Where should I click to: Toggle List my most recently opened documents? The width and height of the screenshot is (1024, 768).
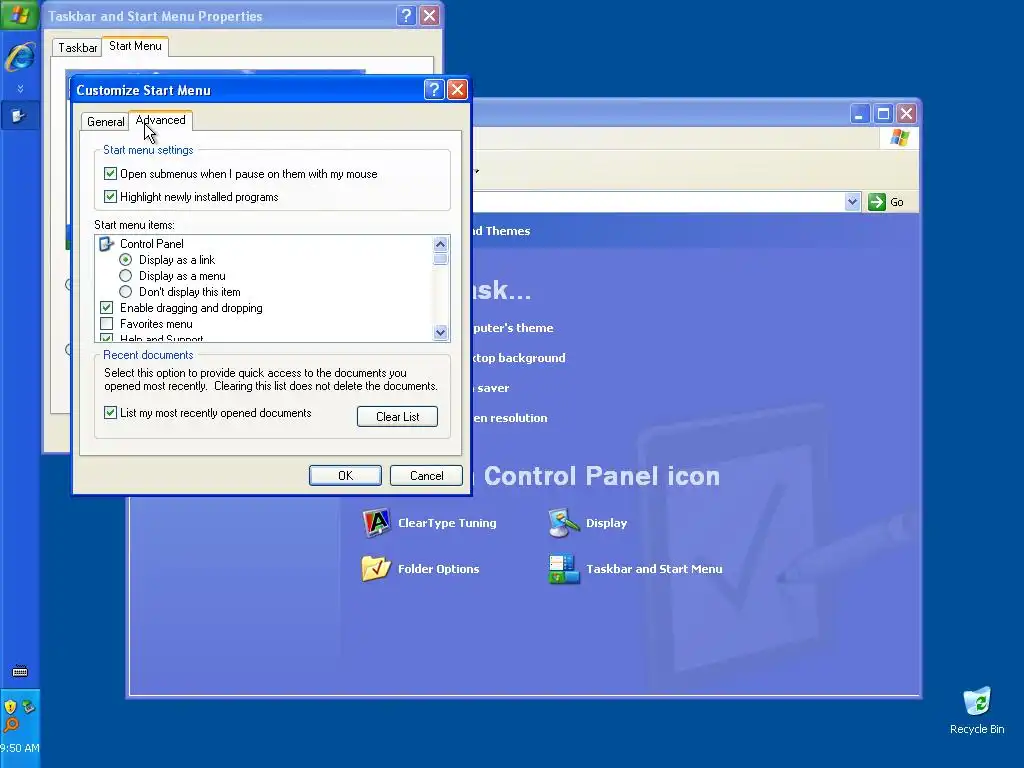coord(110,413)
